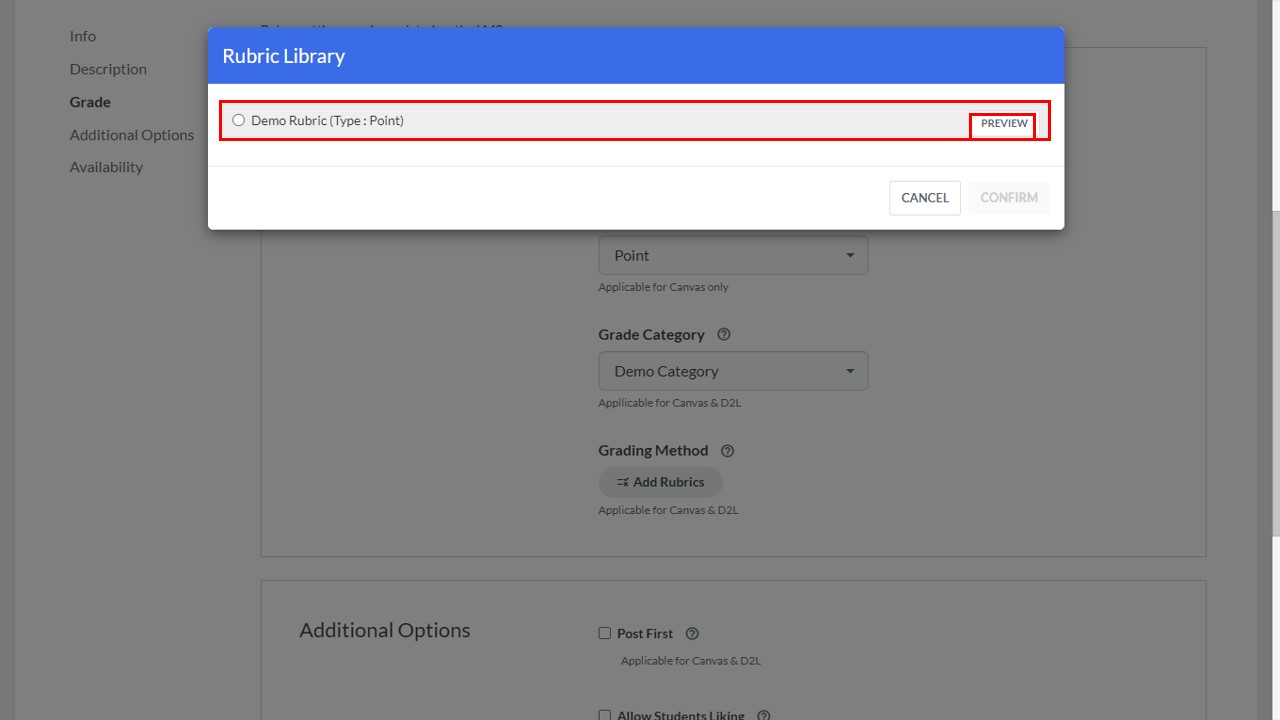
Task: Show help for Grading Method
Action: tap(727, 451)
